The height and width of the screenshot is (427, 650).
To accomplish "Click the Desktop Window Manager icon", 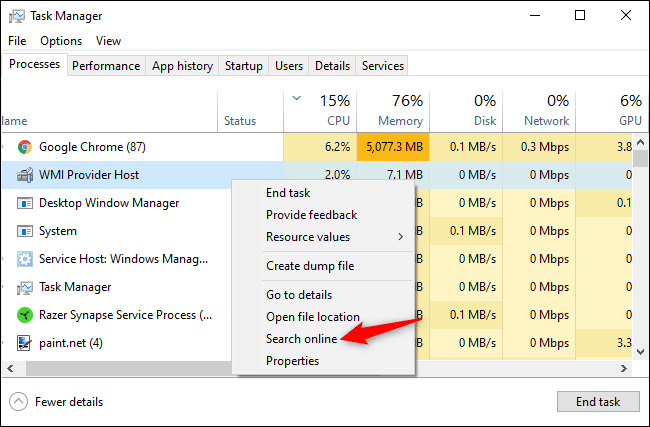I will point(25,203).
